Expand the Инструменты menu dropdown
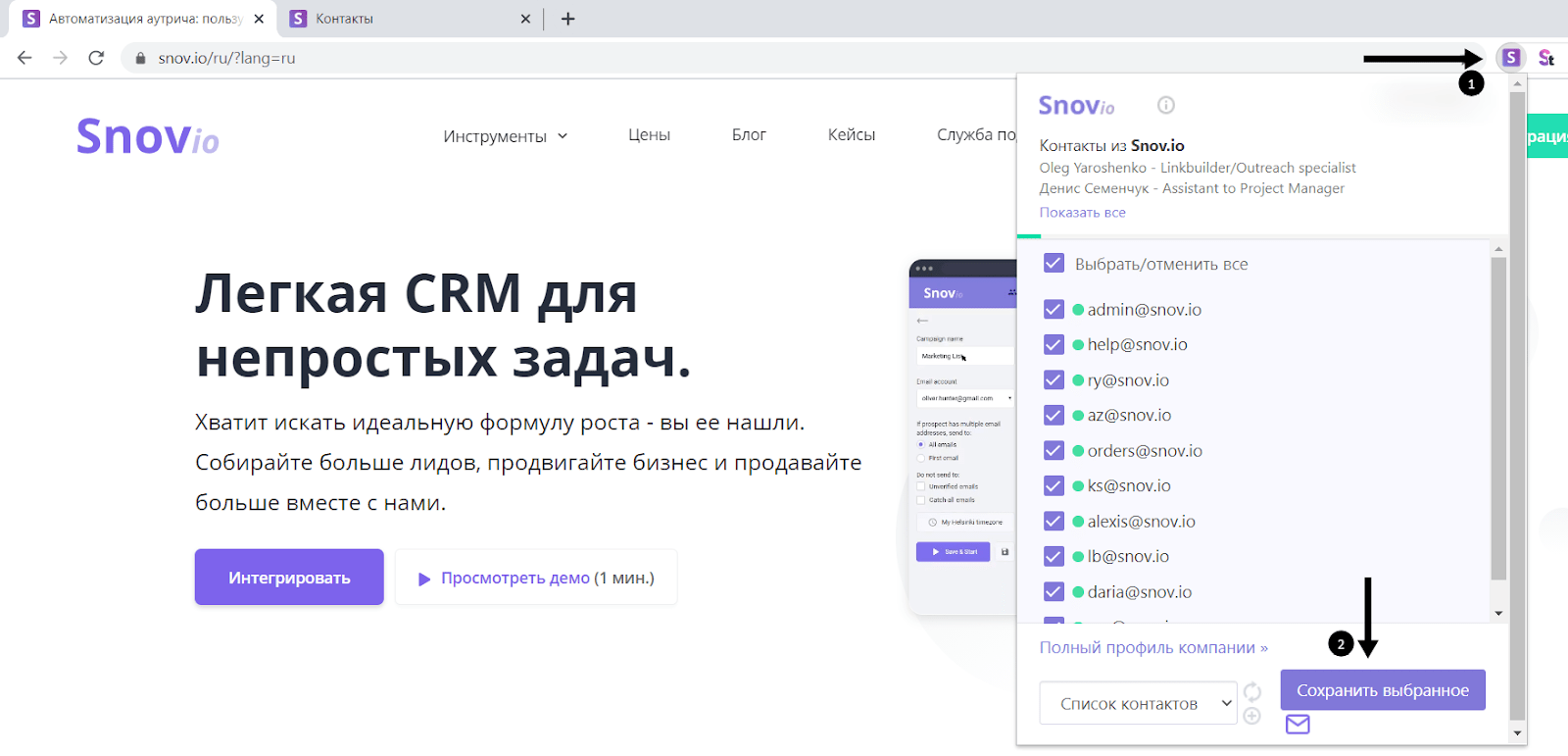The width and height of the screenshot is (1568, 756). click(x=505, y=136)
